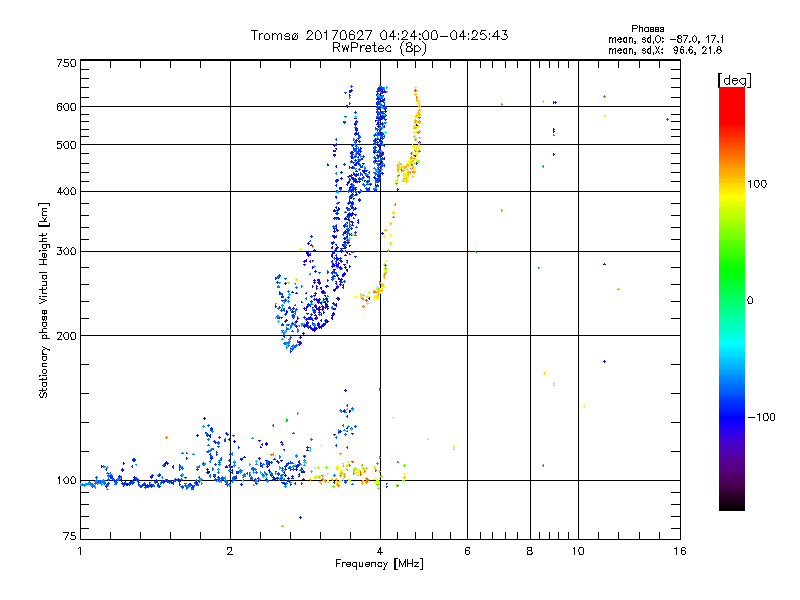The image size is (800, 600).
Task: Click the x-axis tick label '16'
Action: tap(679, 551)
